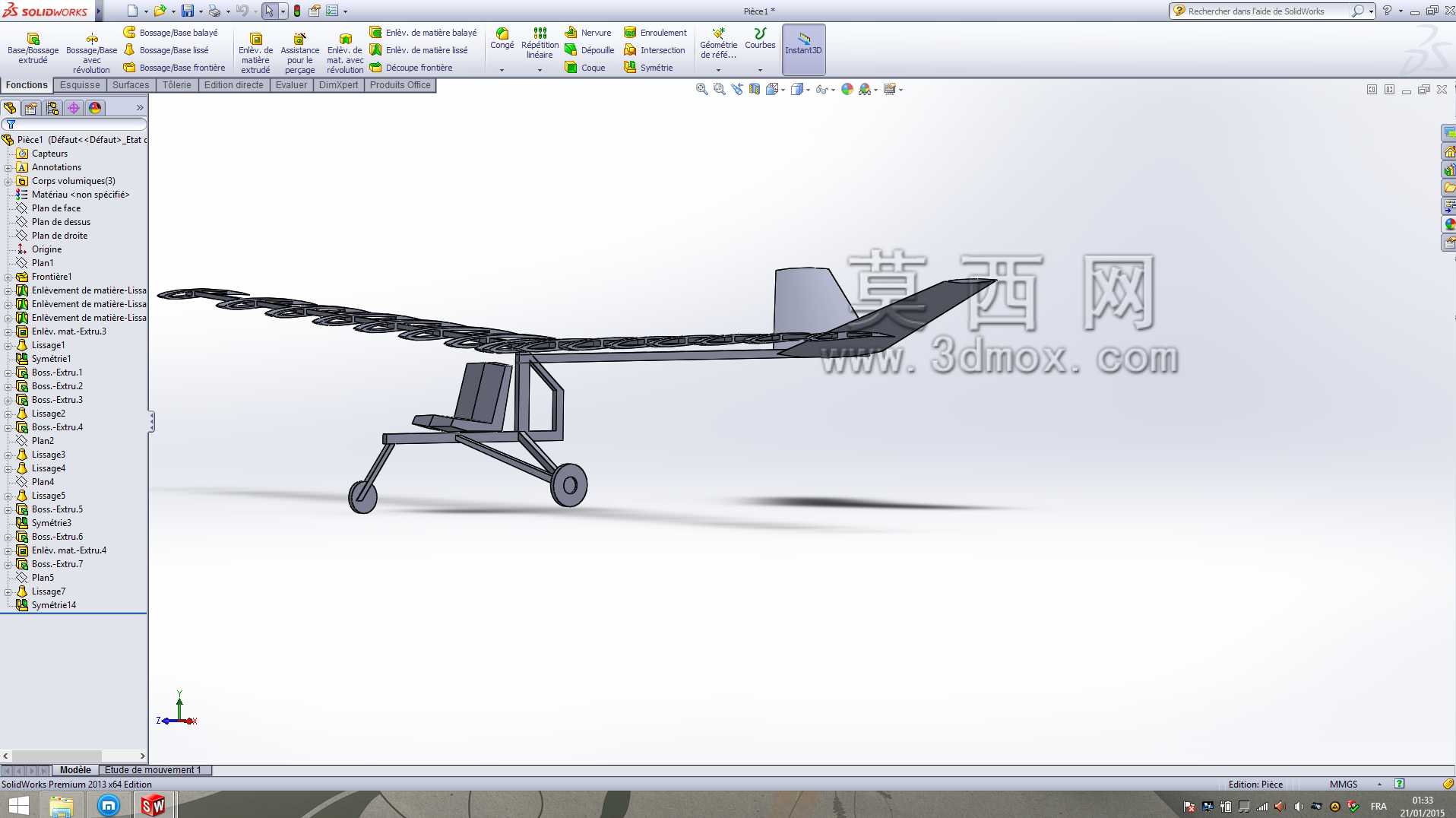Image resolution: width=1456 pixels, height=818 pixels.
Task: Open the ConfigurationManager panel tab
Action: pos(52,108)
